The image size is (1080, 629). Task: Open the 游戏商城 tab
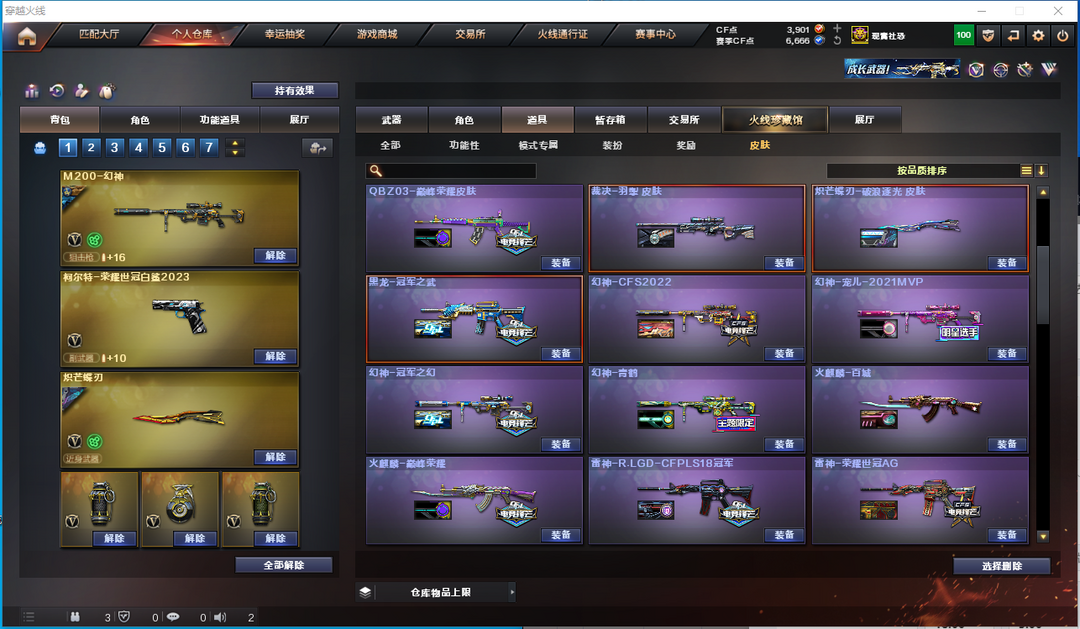[x=377, y=34]
